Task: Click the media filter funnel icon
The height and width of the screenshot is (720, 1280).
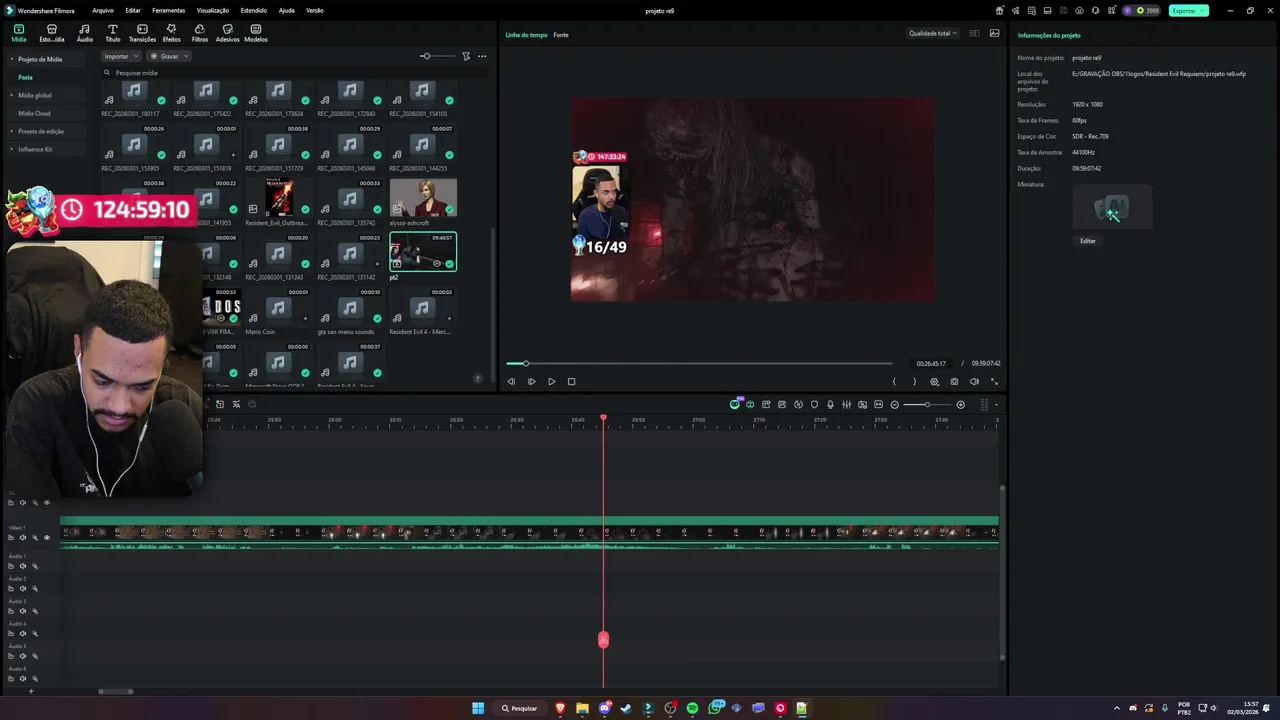Action: (x=466, y=56)
